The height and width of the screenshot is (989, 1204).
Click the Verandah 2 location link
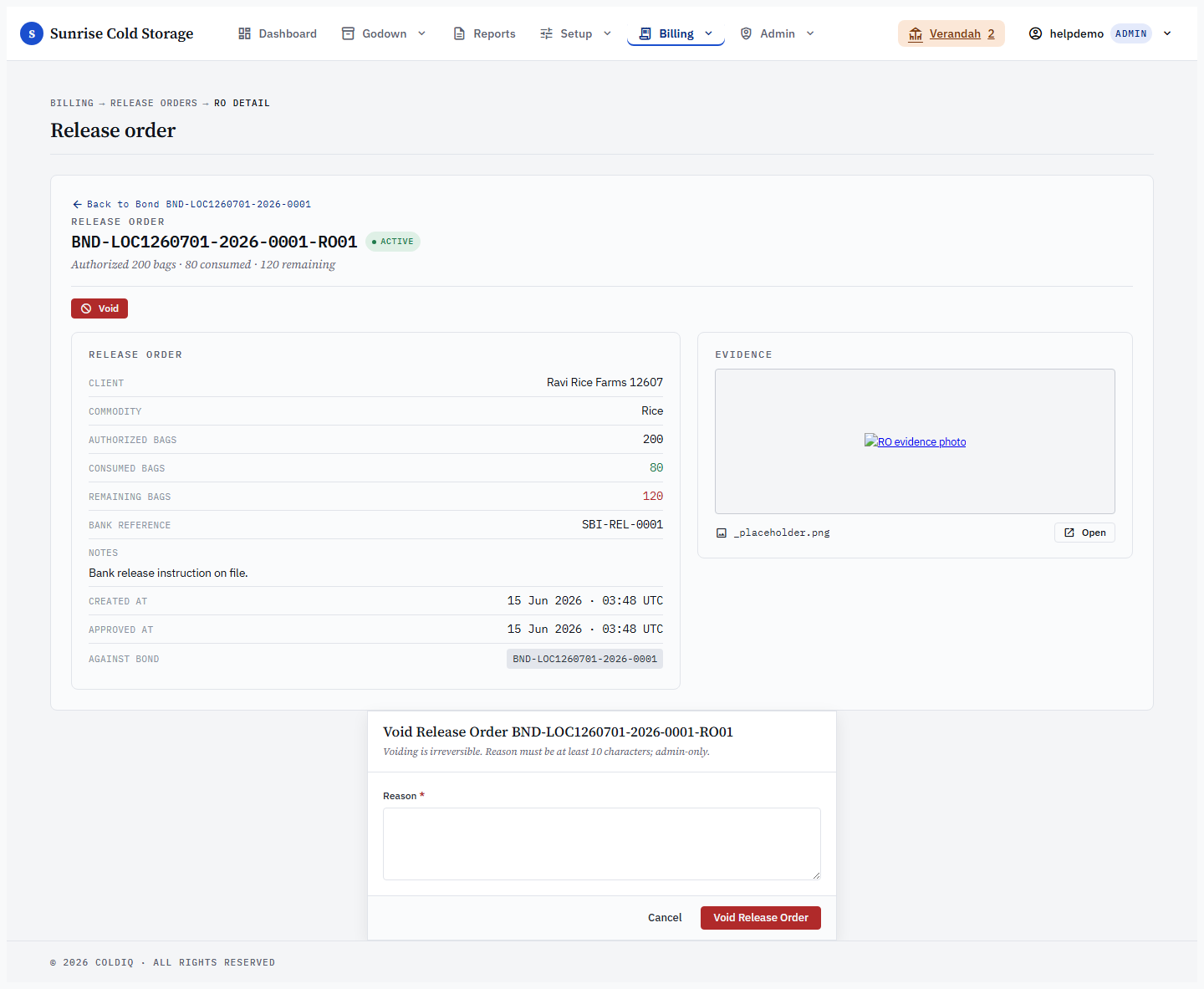click(x=951, y=33)
